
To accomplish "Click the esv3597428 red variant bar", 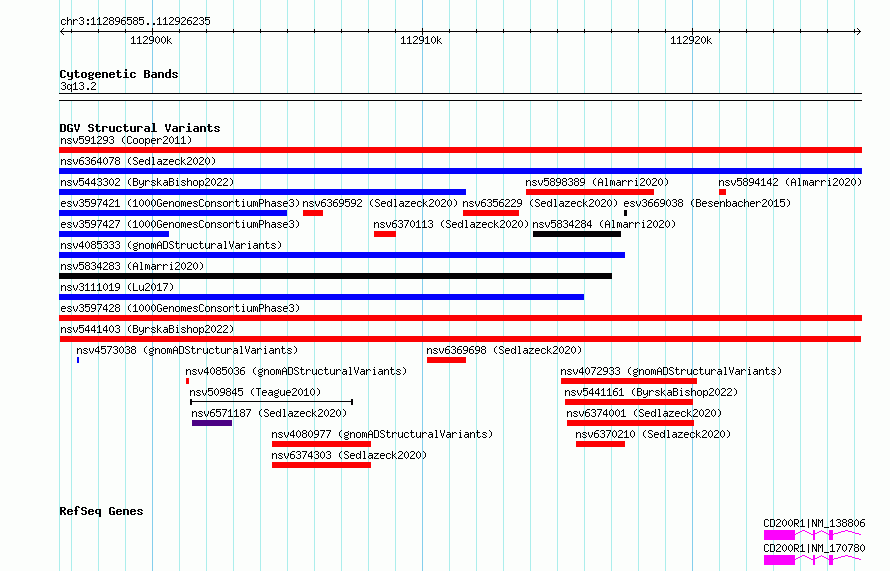I will pyautogui.click(x=460, y=318).
